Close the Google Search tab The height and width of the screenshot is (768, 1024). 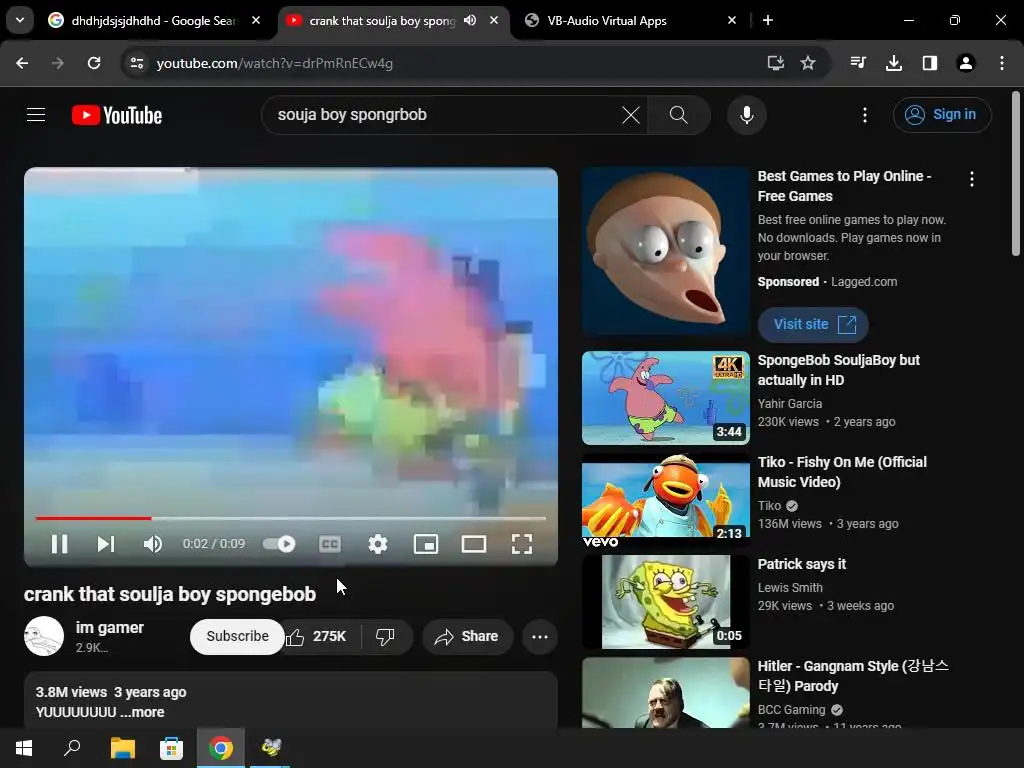click(256, 20)
